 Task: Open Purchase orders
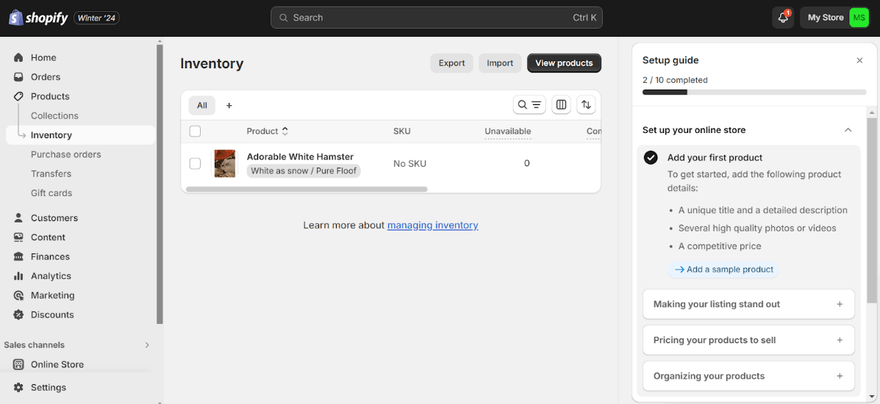pyautogui.click(x=66, y=154)
